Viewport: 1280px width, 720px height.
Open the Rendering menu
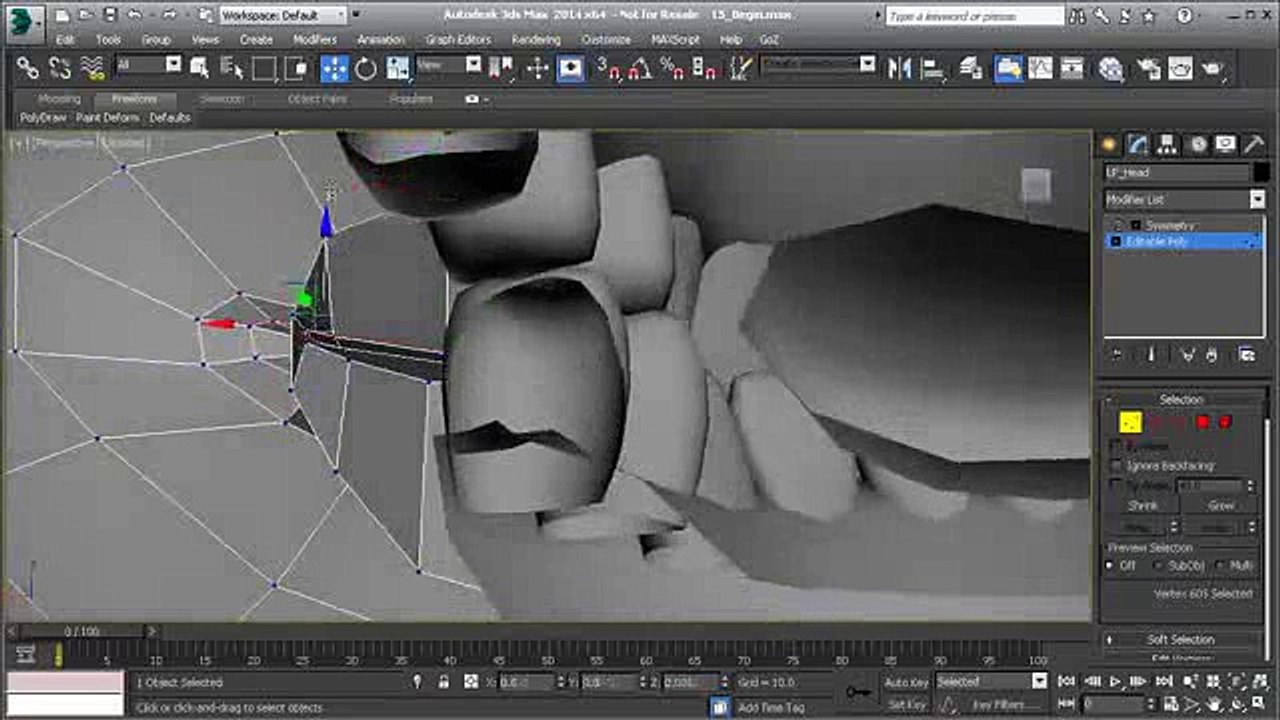click(536, 40)
